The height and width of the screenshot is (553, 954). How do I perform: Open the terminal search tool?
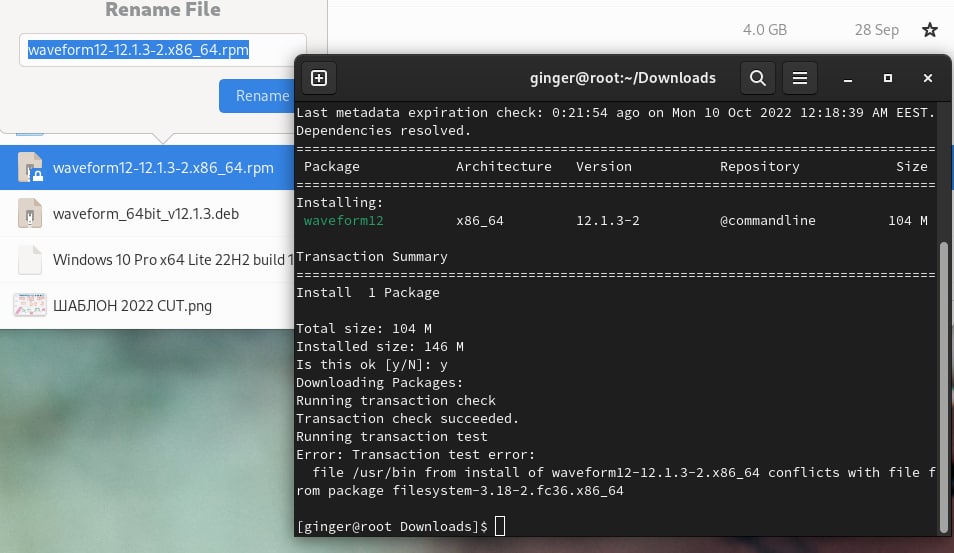pos(757,78)
